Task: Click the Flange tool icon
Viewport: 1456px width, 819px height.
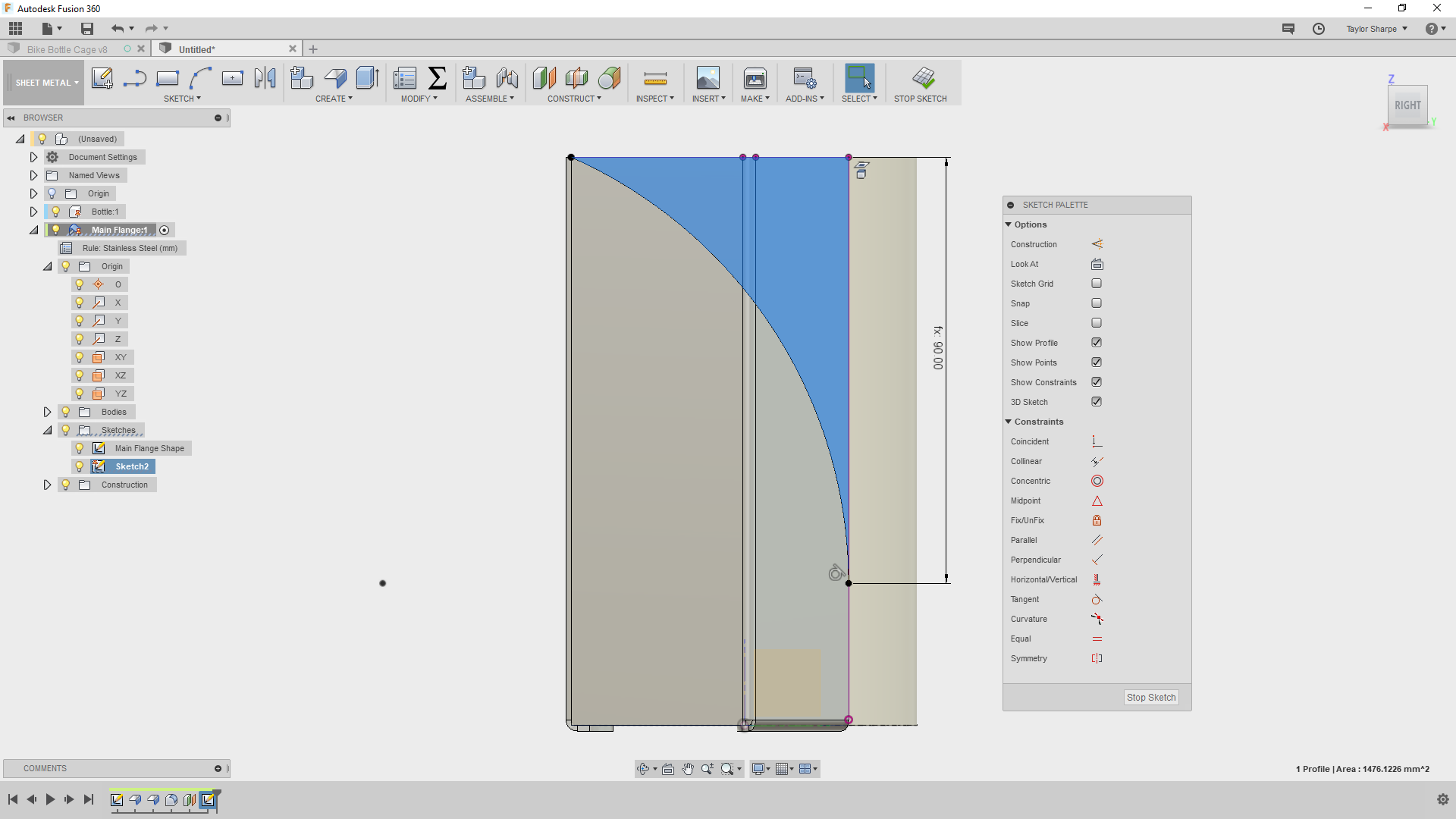Action: [334, 78]
